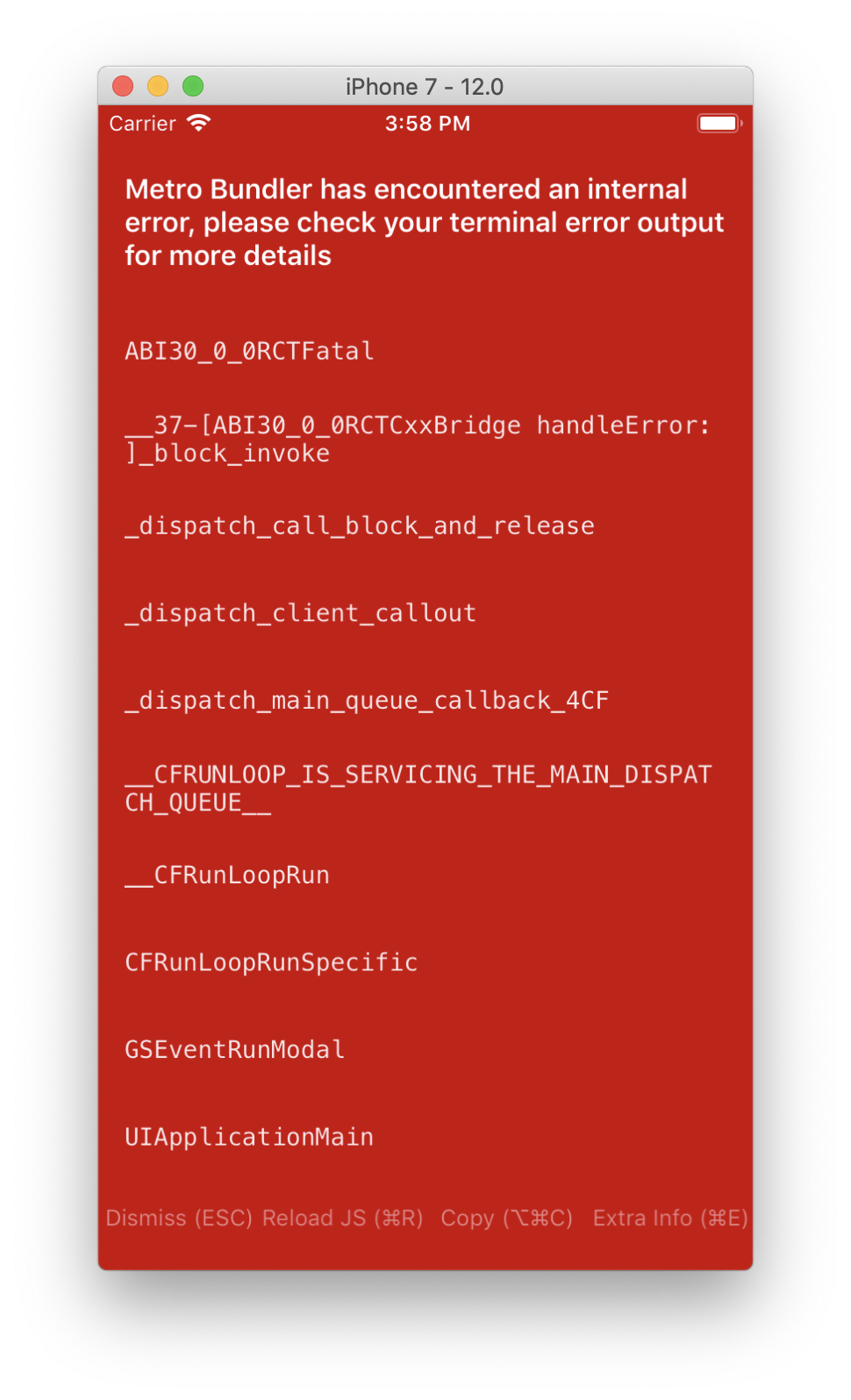Click the battery indicator icon

pos(720,123)
